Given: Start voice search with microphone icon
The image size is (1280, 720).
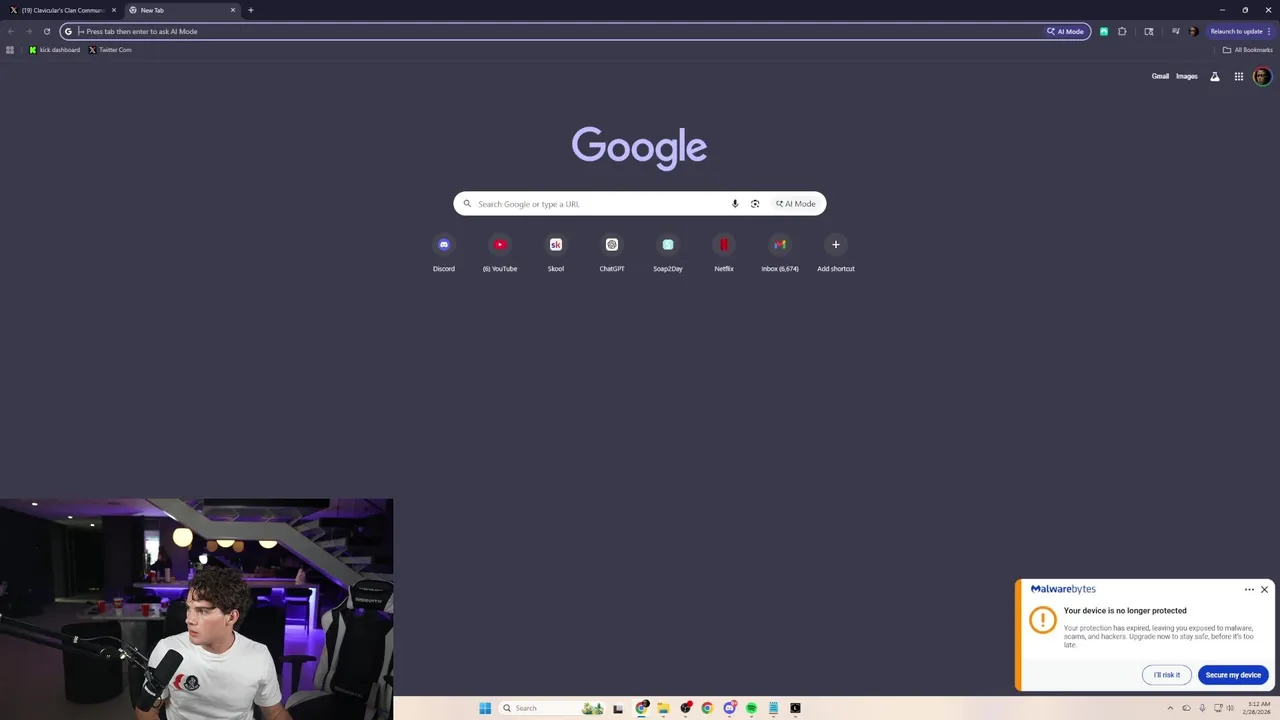Looking at the screenshot, I should [x=735, y=204].
